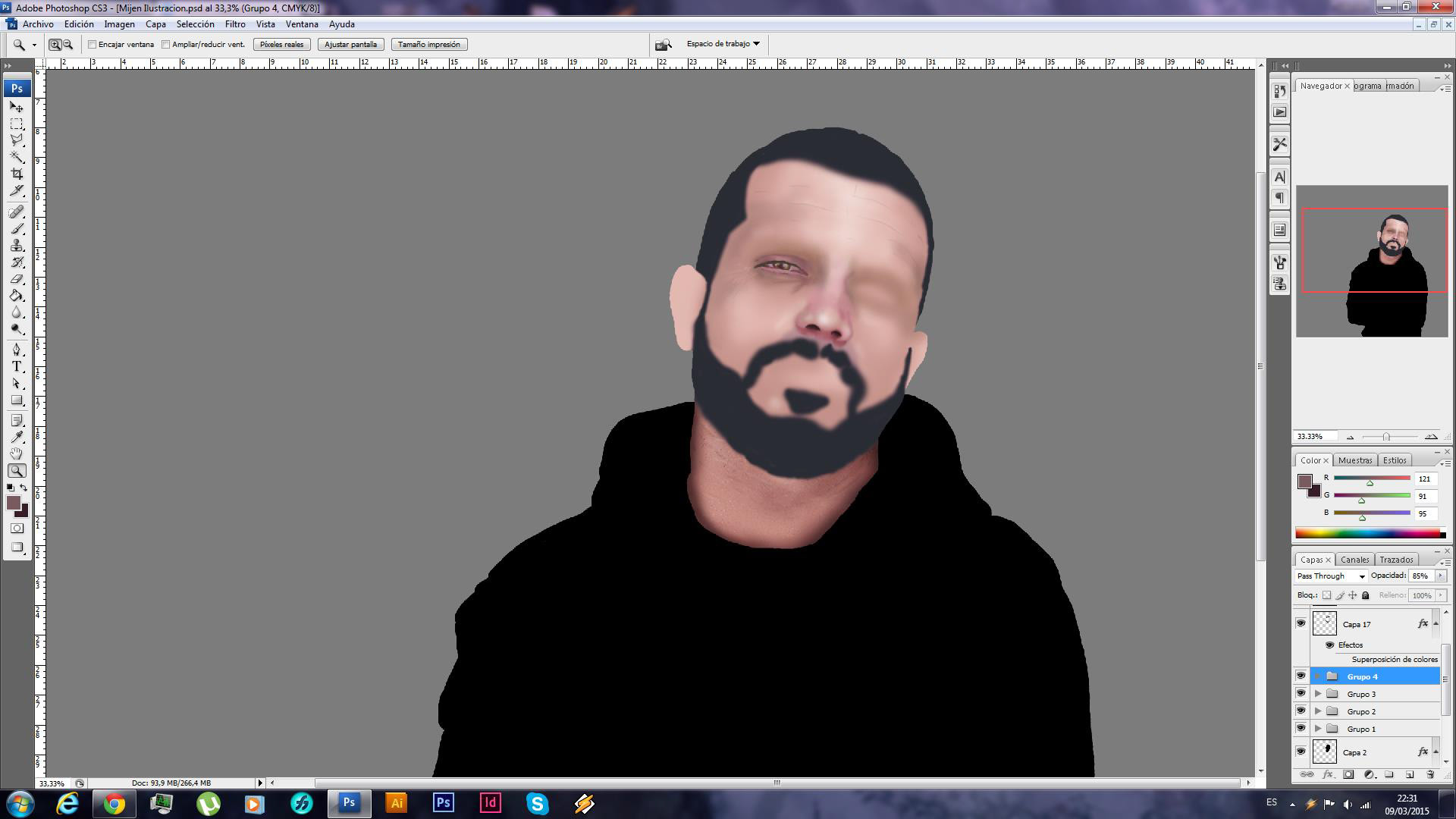This screenshot has width=1456, height=819.
Task: Open the Pass Through blend mode dropdown
Action: (x=1331, y=576)
